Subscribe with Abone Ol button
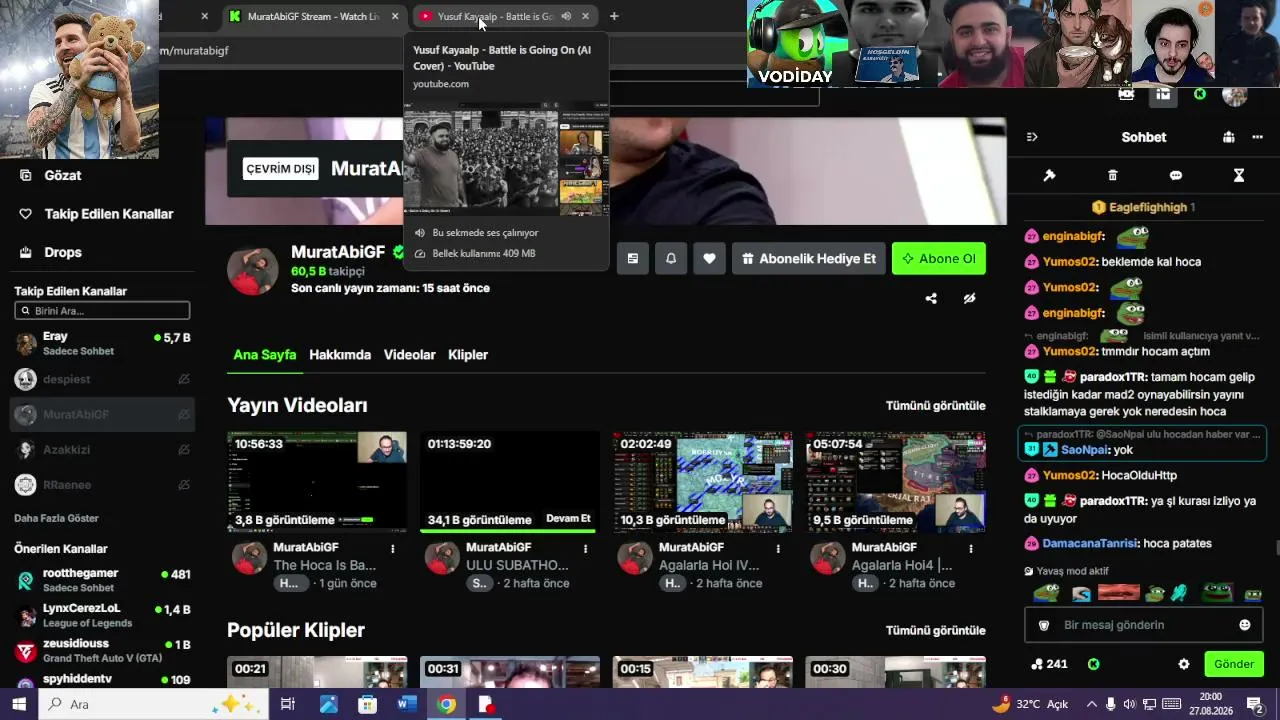The width and height of the screenshot is (1280, 720). click(939, 258)
